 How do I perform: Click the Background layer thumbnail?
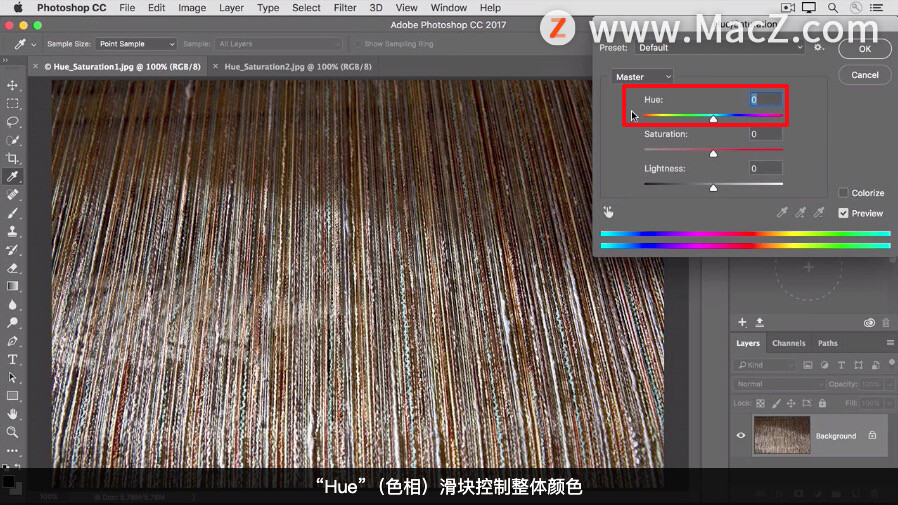pos(782,435)
